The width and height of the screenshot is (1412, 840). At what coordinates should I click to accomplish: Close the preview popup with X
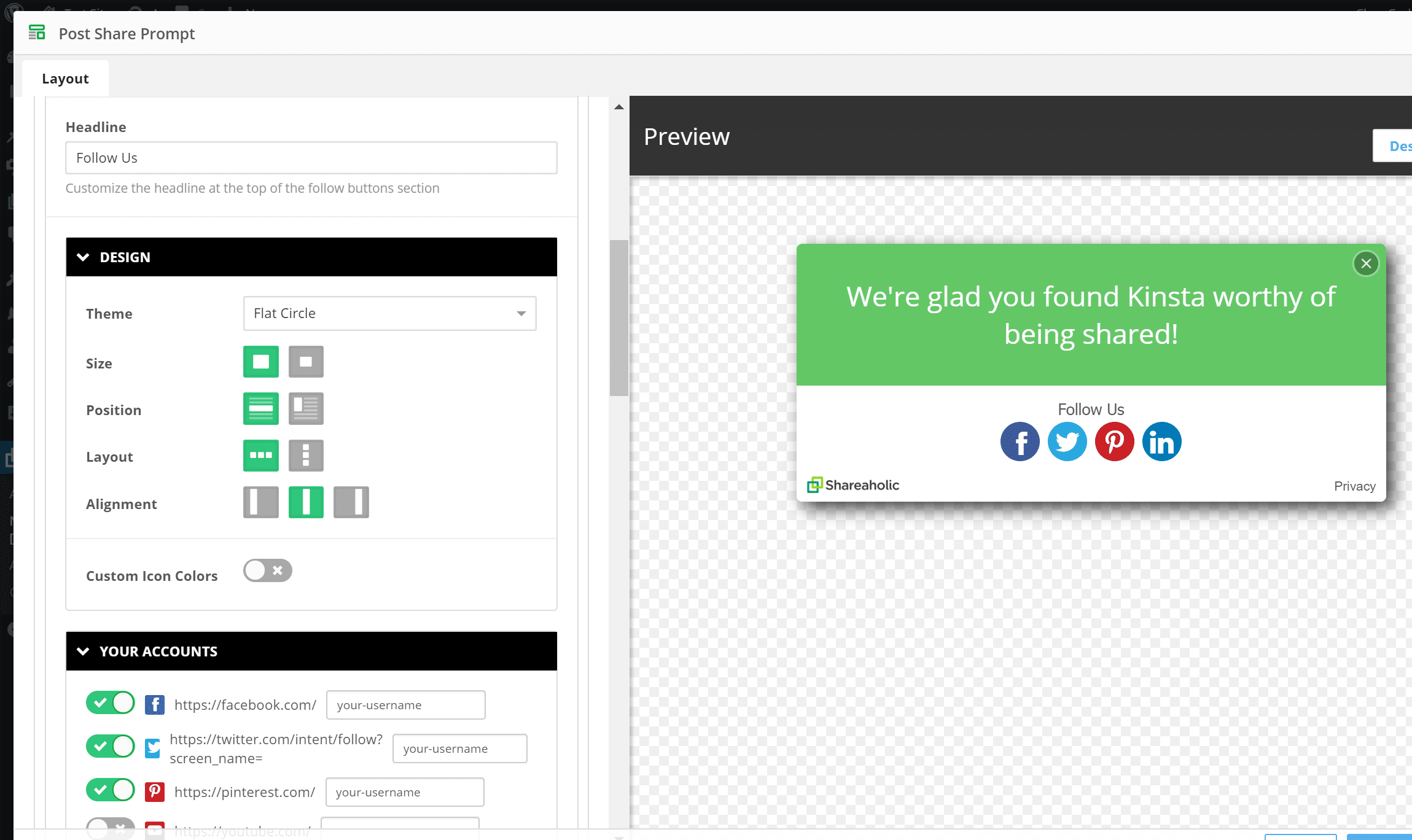[x=1366, y=263]
